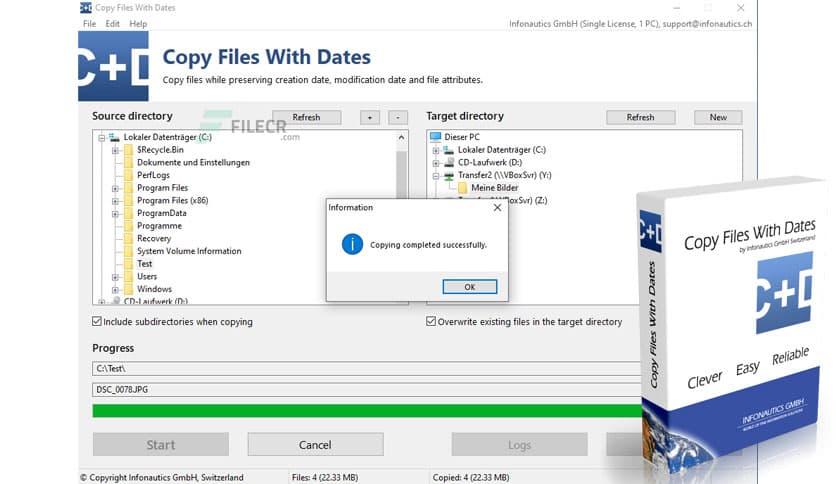Click the support@infonautics.ch license text
836x484 pixels.
click(707, 24)
